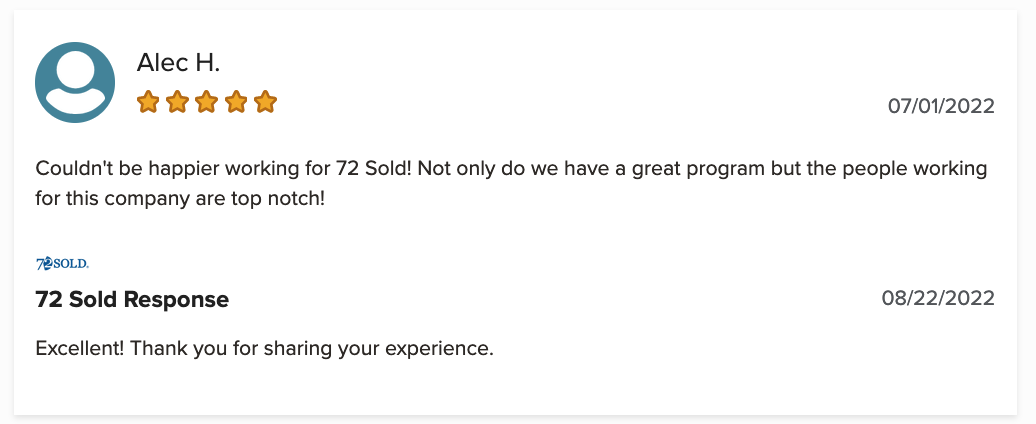Click the reviewer avatar for Alec H.
1036x424 pixels.
click(75, 83)
